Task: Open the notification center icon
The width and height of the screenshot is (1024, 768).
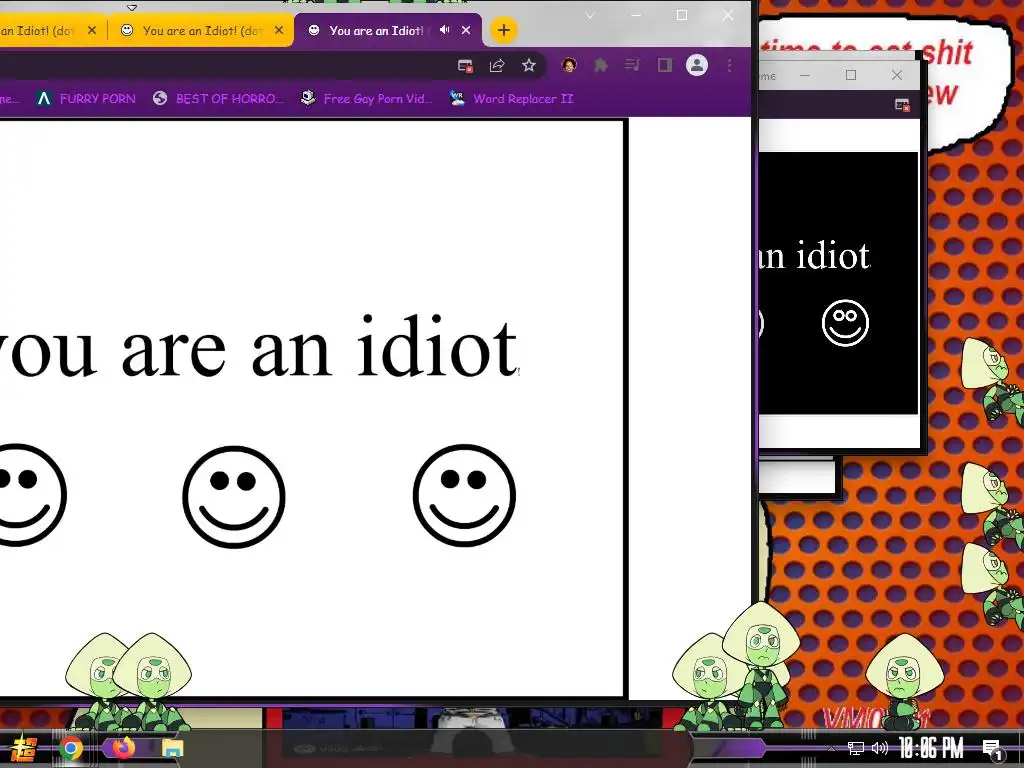Action: (x=993, y=749)
